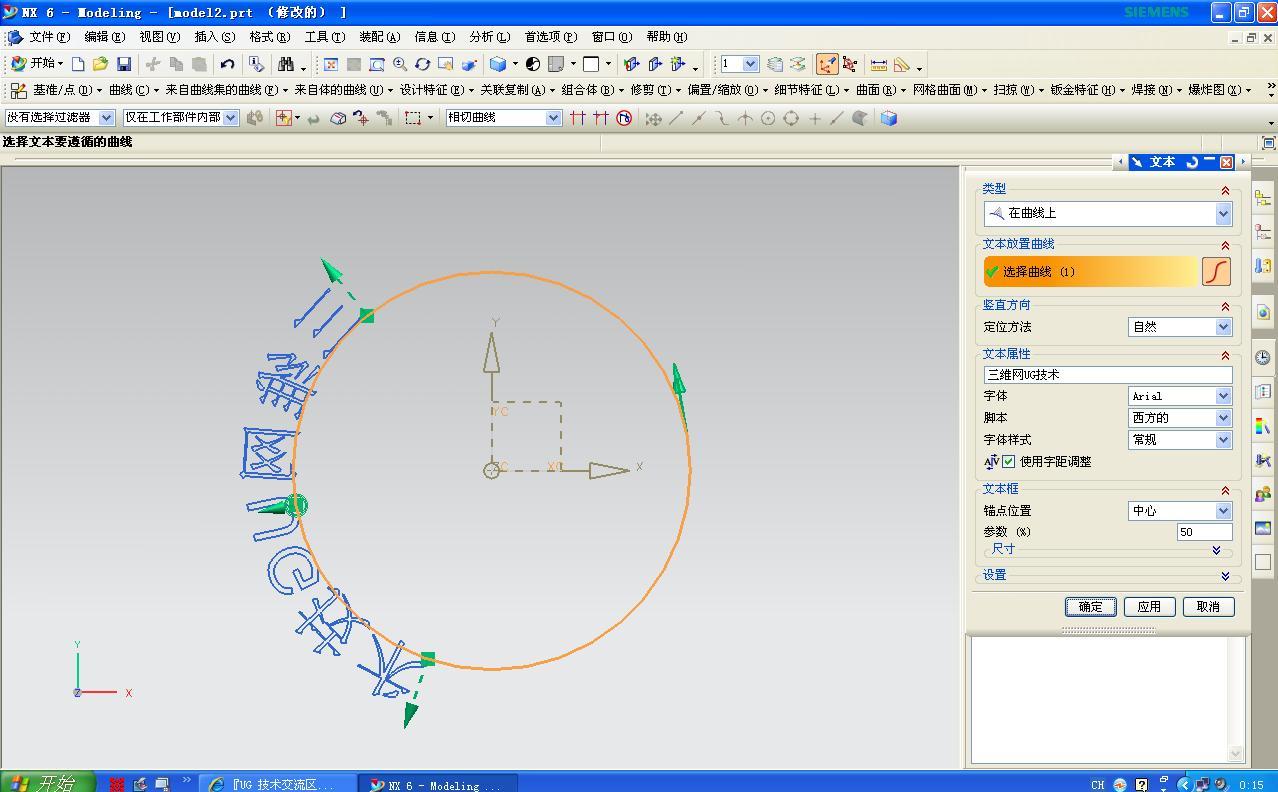Click the datum/point toolbar grid icon
Viewport: 1278px width, 792px height.
pyautogui.click(x=18, y=90)
